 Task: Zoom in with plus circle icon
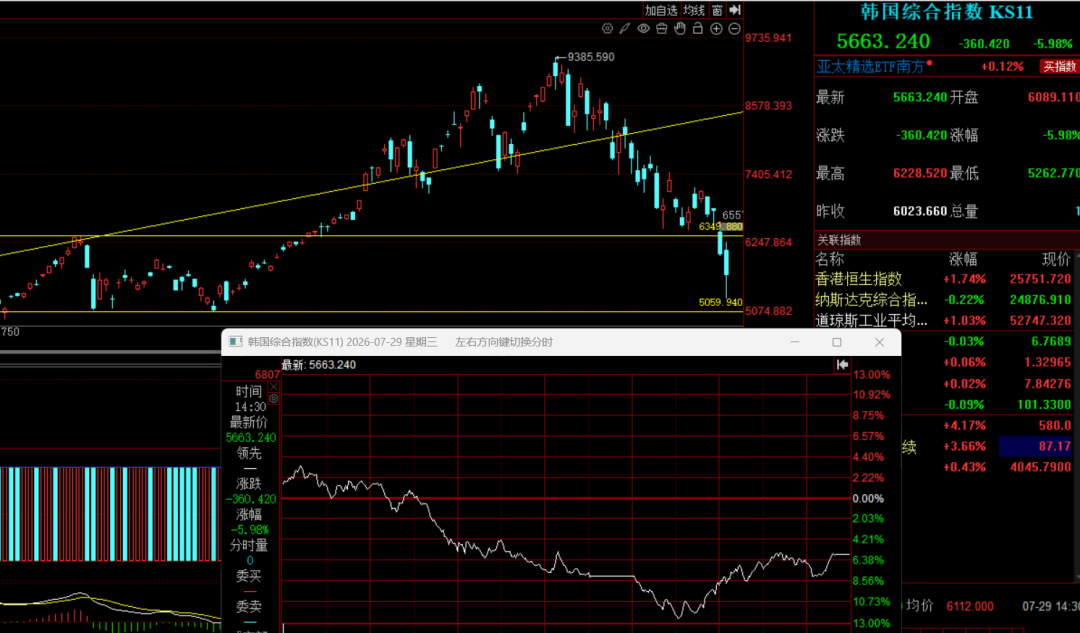716,28
